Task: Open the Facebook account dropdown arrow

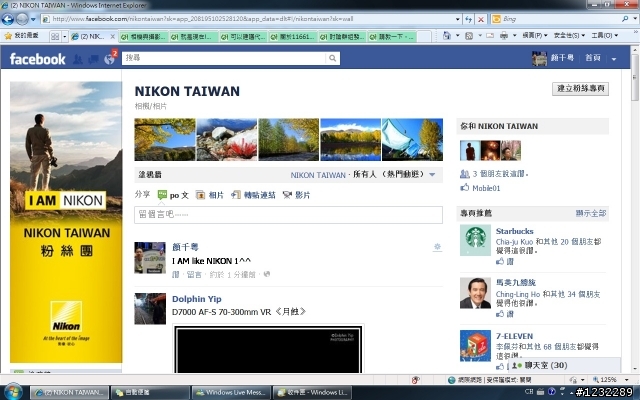Action: (613, 59)
